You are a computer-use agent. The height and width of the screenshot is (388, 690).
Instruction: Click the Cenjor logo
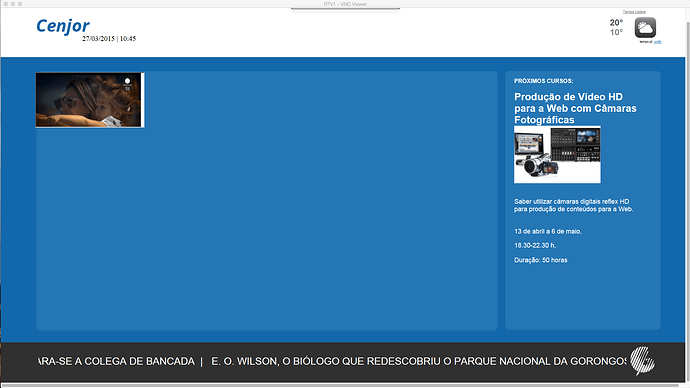coord(62,26)
